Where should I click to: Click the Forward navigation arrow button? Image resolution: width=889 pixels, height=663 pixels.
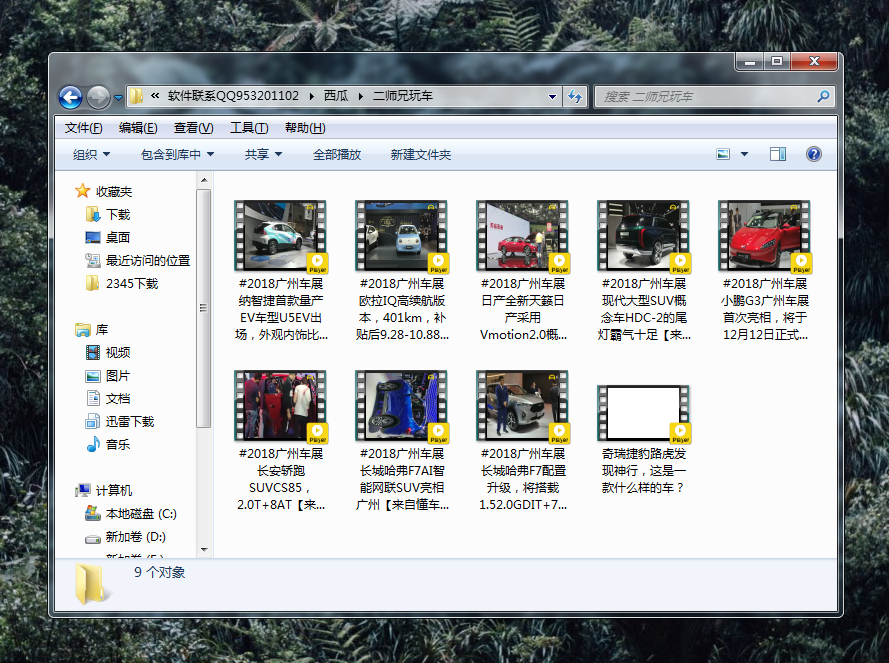tap(98, 98)
